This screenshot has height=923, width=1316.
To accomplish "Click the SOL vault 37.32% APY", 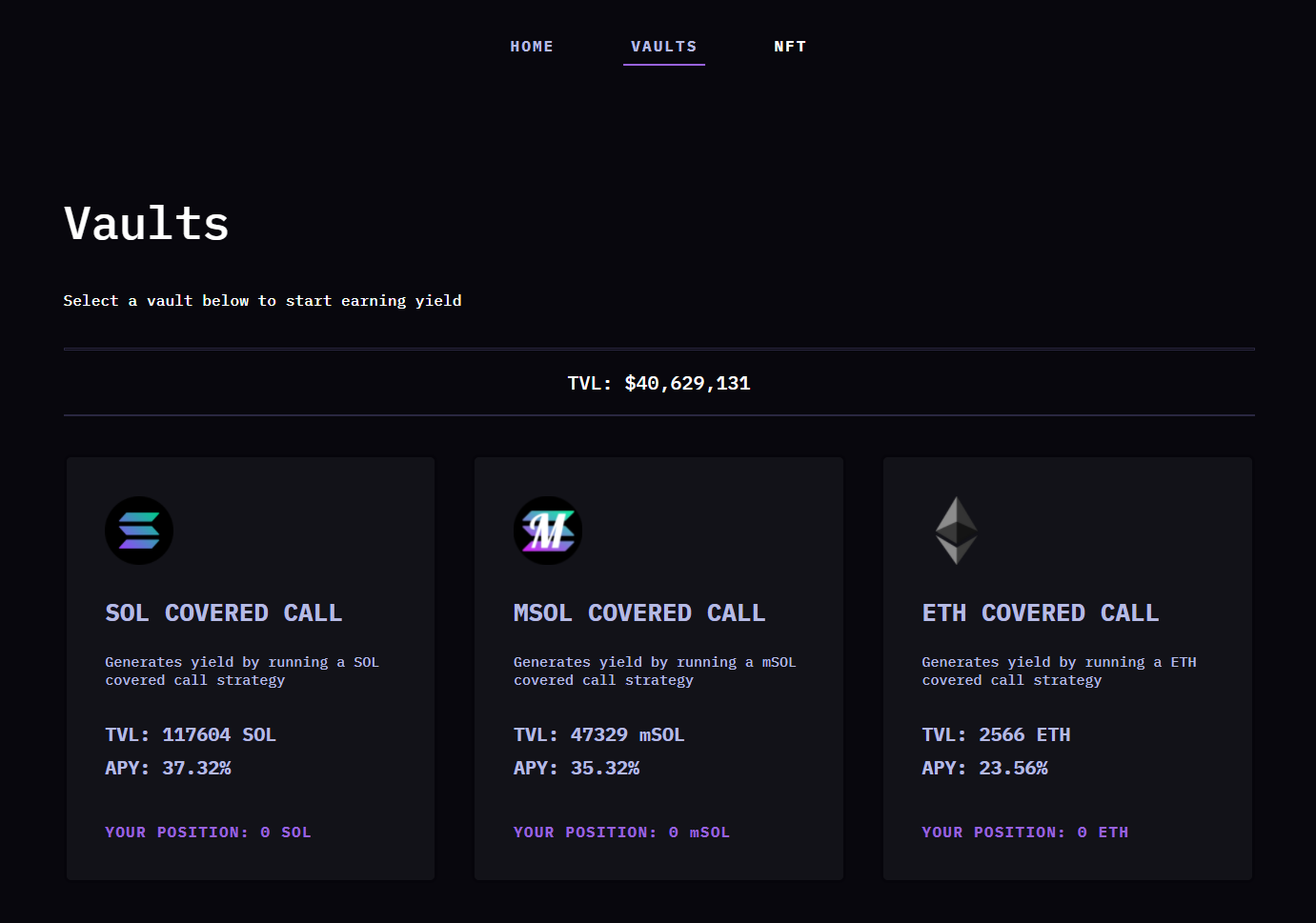I will (x=196, y=769).
